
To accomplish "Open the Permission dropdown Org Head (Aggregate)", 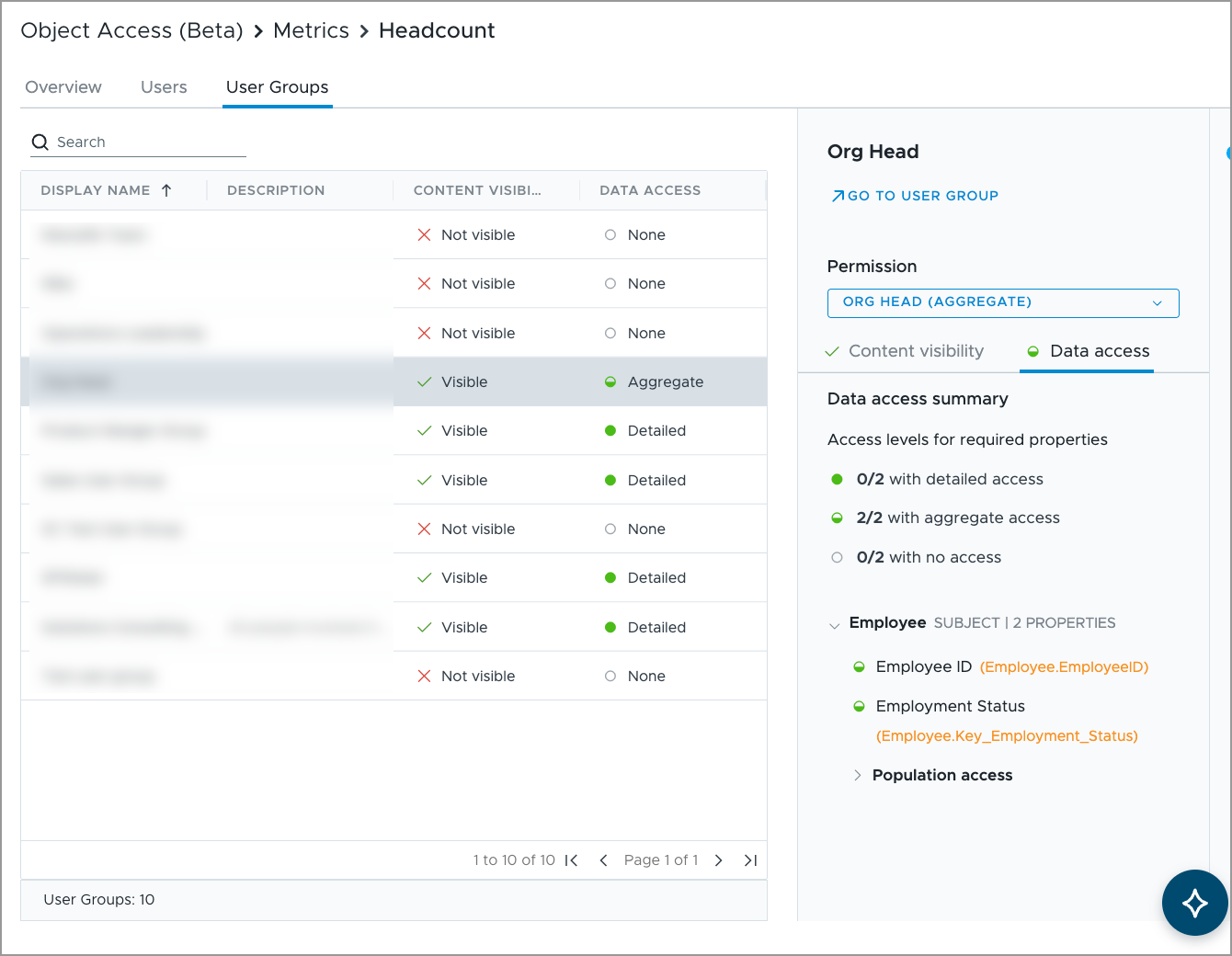I will pos(1003,303).
